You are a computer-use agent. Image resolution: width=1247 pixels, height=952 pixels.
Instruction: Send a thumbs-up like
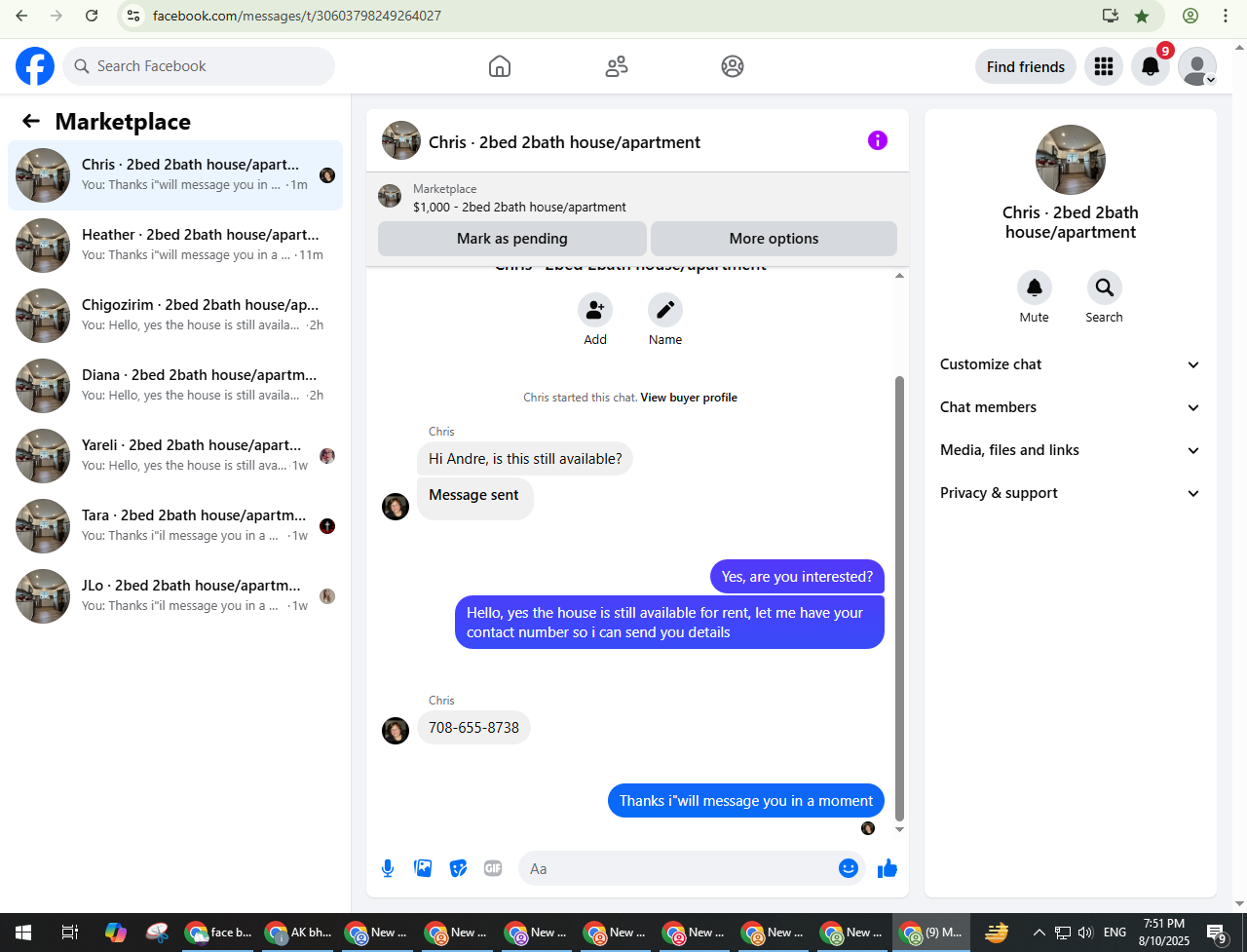click(887, 868)
